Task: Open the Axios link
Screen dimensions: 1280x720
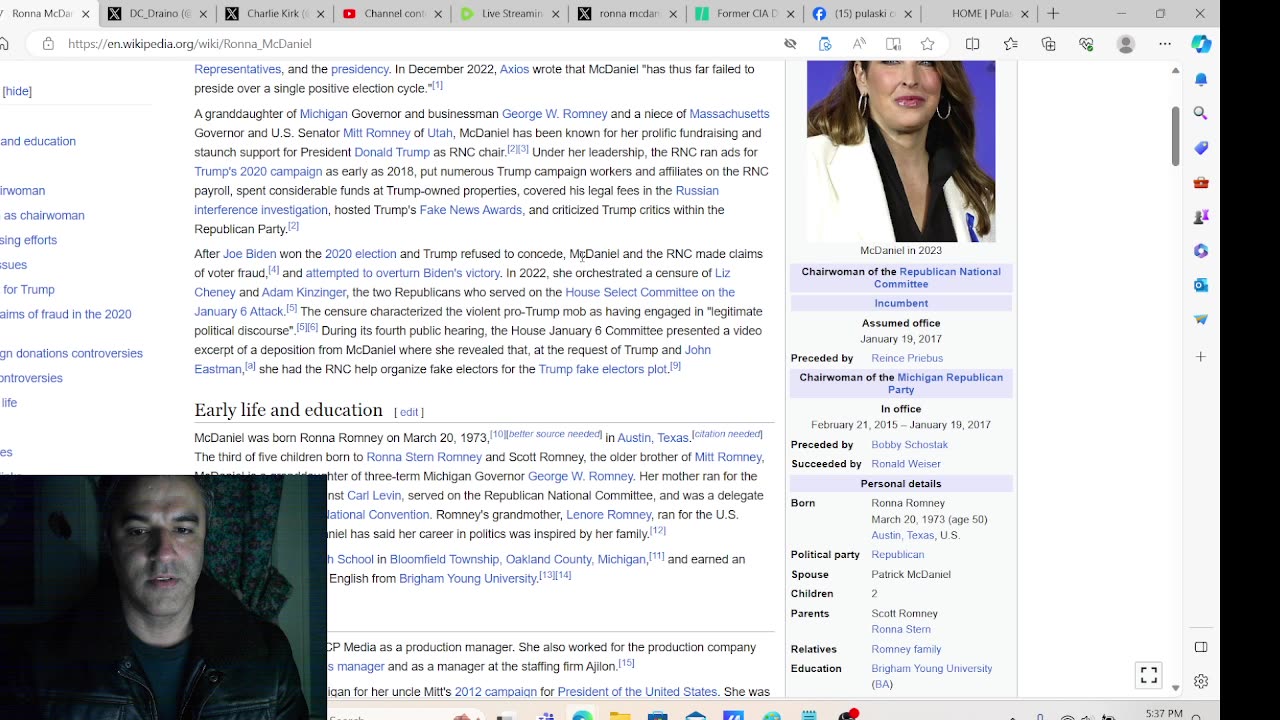Action: (x=514, y=69)
